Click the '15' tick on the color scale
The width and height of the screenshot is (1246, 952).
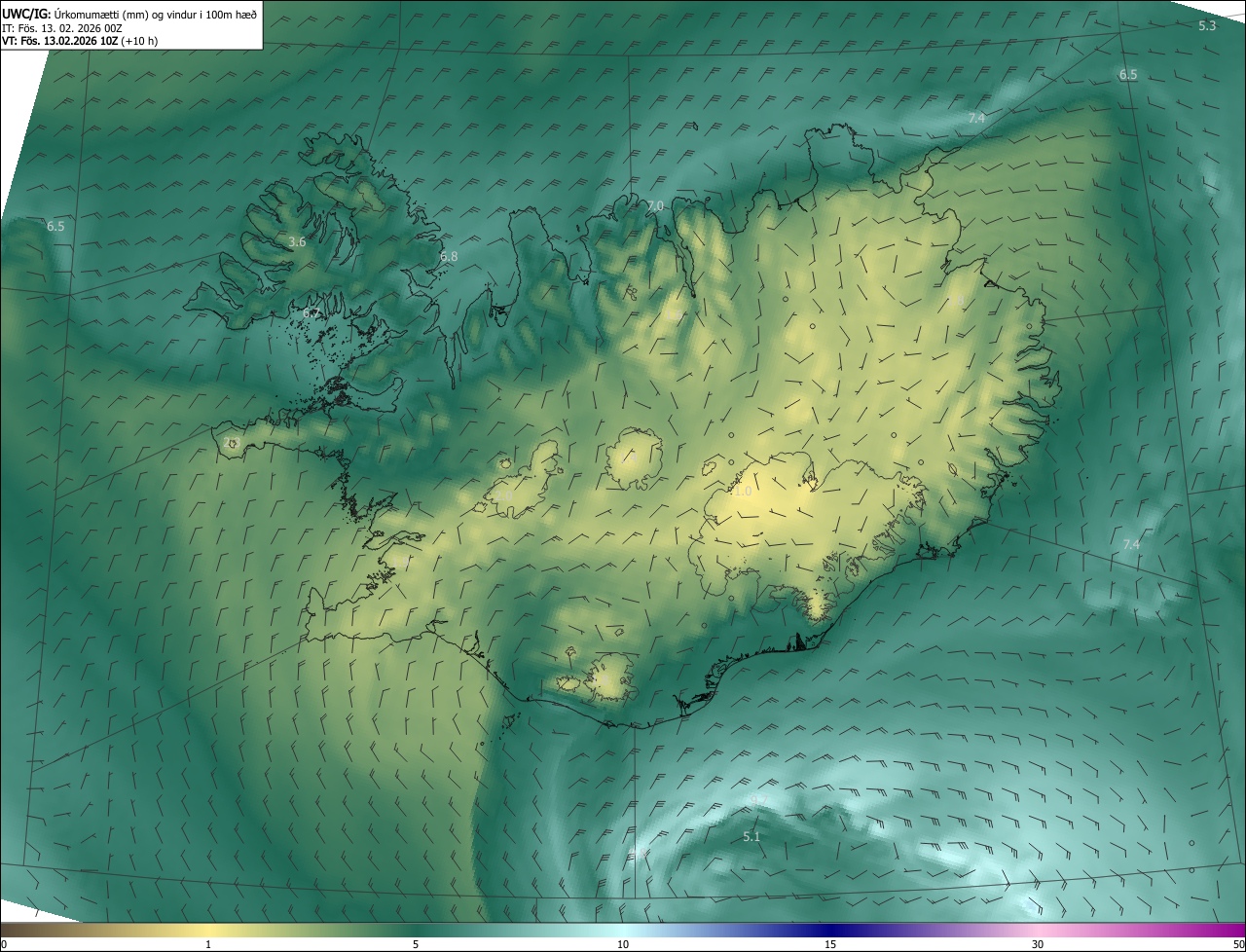pyautogui.click(x=830, y=944)
